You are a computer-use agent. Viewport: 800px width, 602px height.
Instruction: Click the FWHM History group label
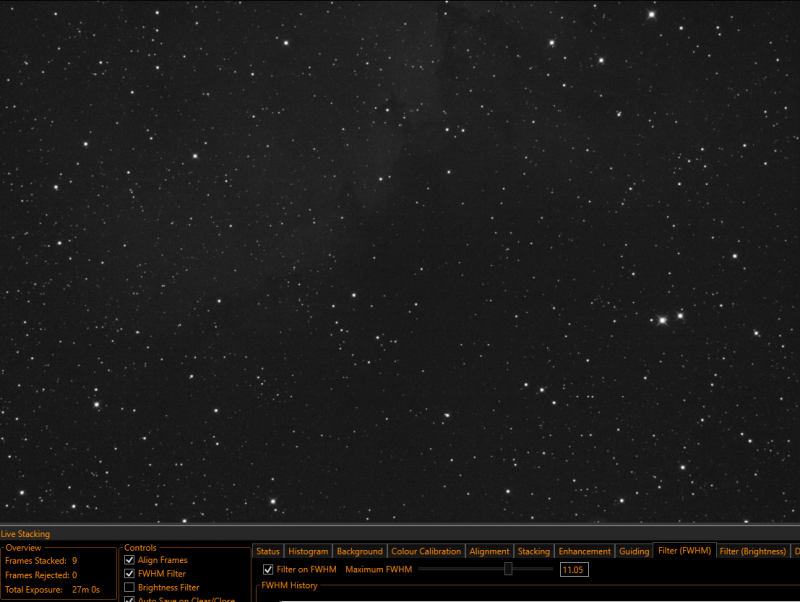(289, 586)
